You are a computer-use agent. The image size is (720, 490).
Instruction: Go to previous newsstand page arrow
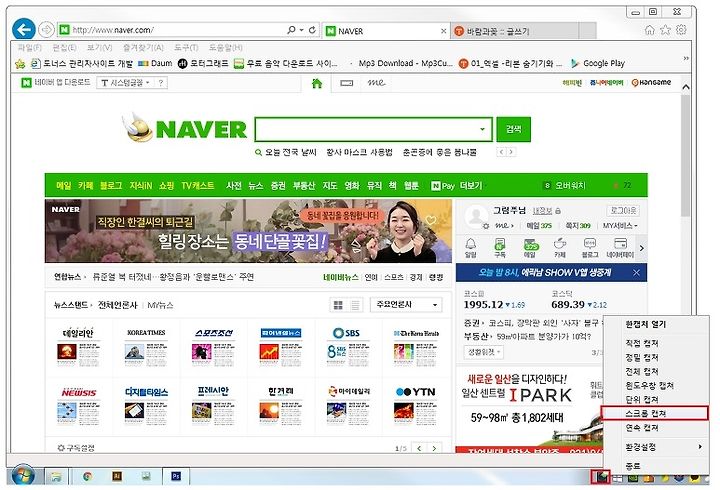(x=419, y=448)
